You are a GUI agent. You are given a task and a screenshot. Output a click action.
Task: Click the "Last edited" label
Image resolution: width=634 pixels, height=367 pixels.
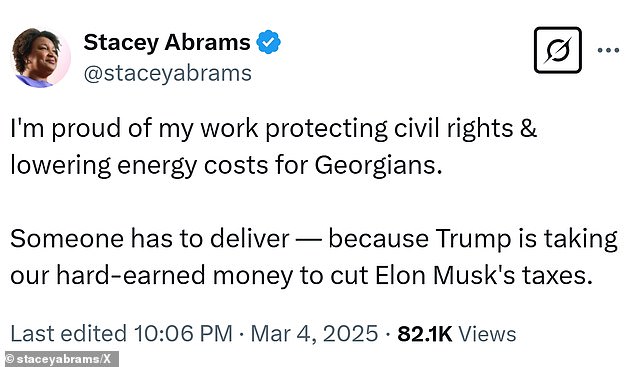click(x=68, y=334)
